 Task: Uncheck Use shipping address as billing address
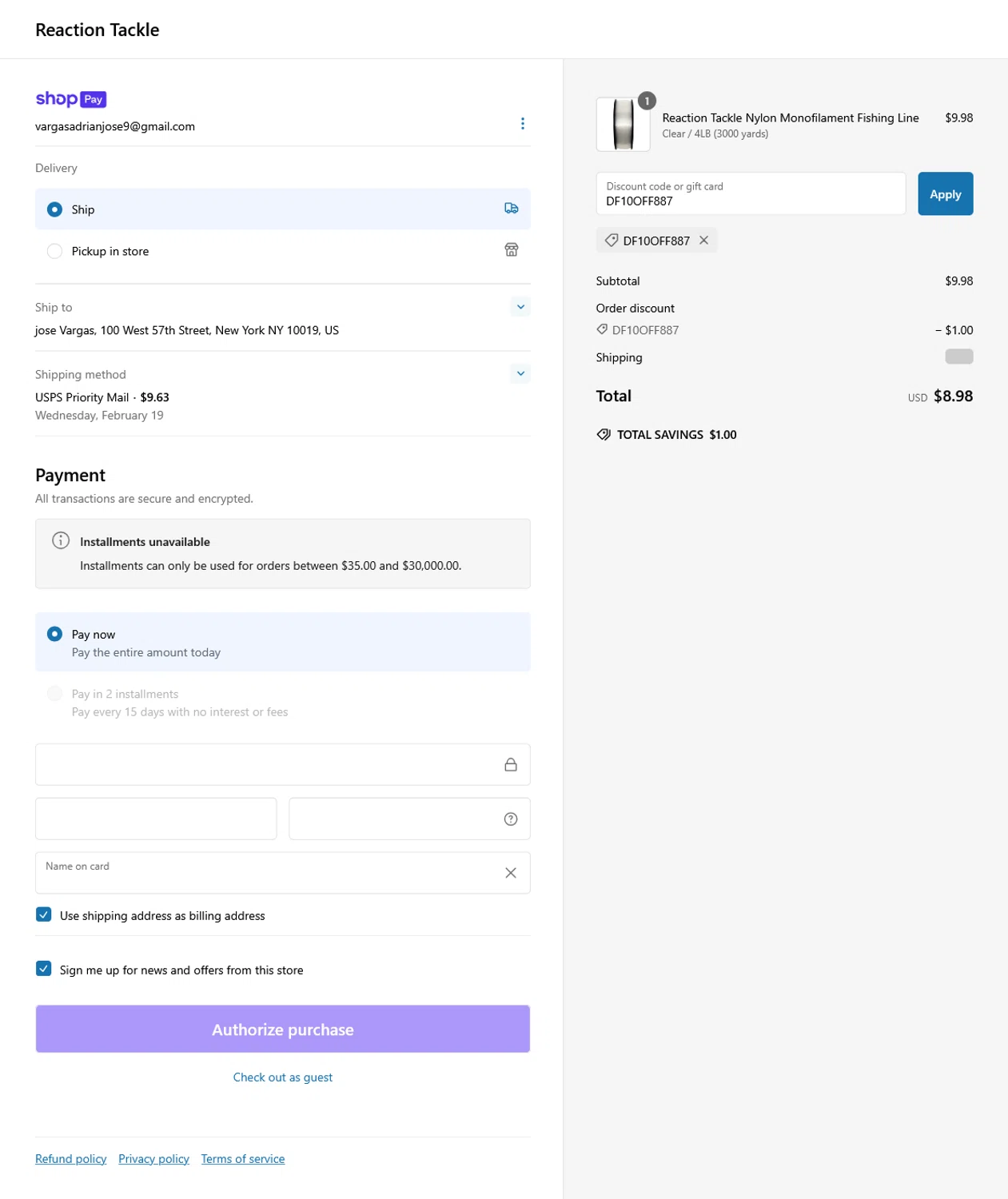point(44,914)
